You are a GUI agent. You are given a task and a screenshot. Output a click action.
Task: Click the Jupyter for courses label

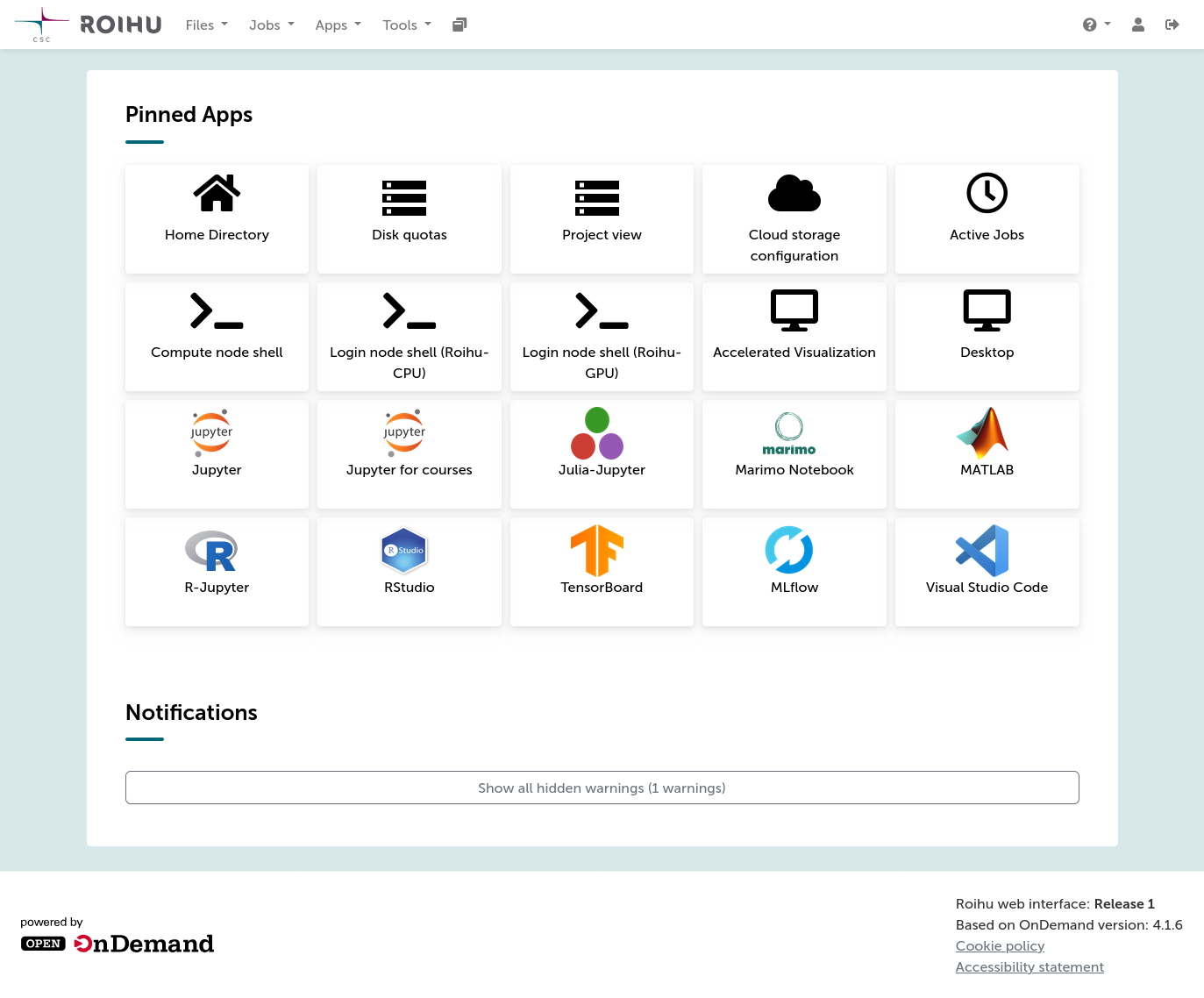click(x=410, y=469)
